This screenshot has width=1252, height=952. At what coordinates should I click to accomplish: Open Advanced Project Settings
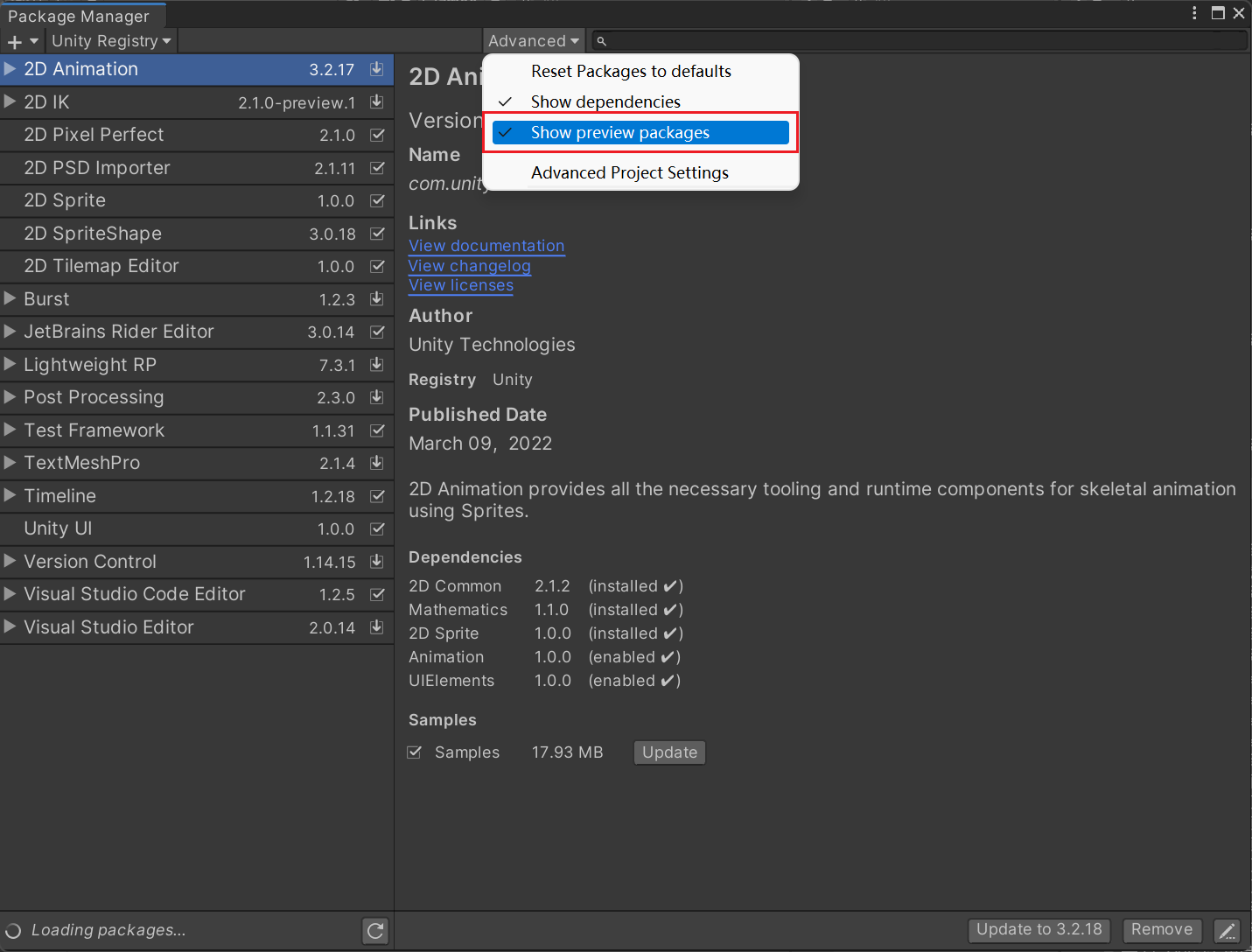click(x=640, y=173)
